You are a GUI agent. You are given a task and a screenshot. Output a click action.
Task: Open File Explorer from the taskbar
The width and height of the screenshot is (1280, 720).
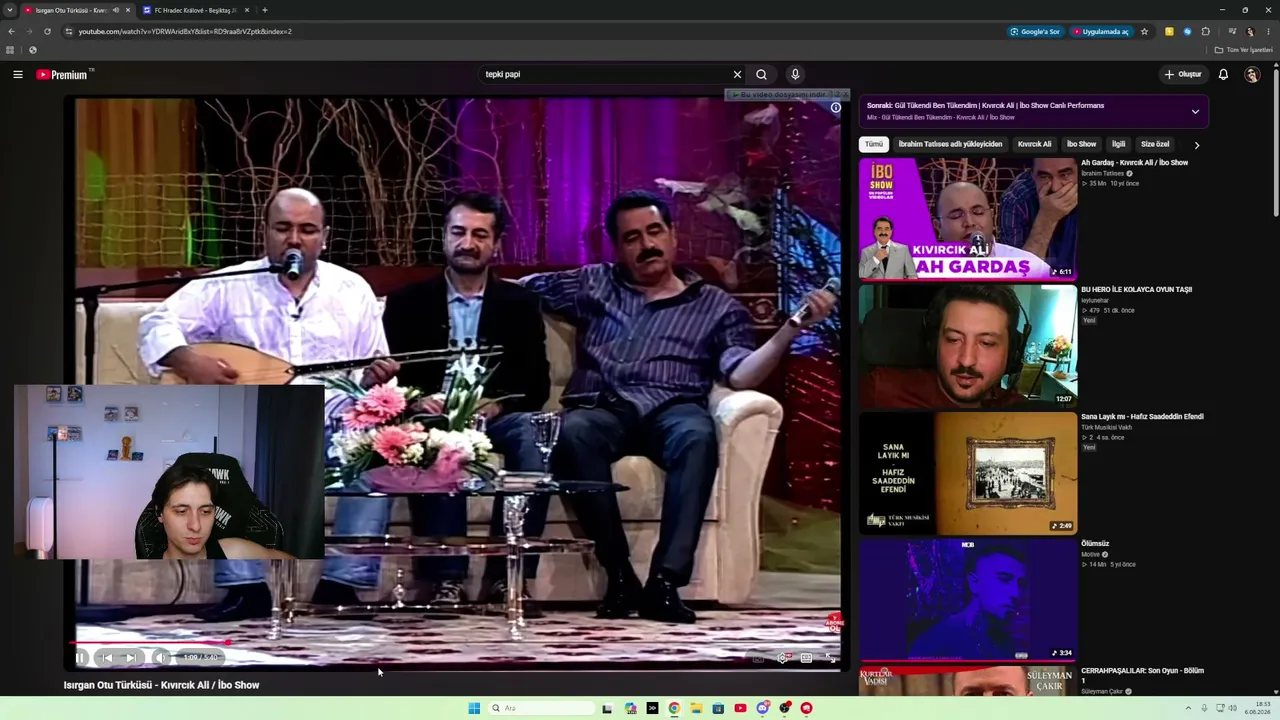point(696,708)
